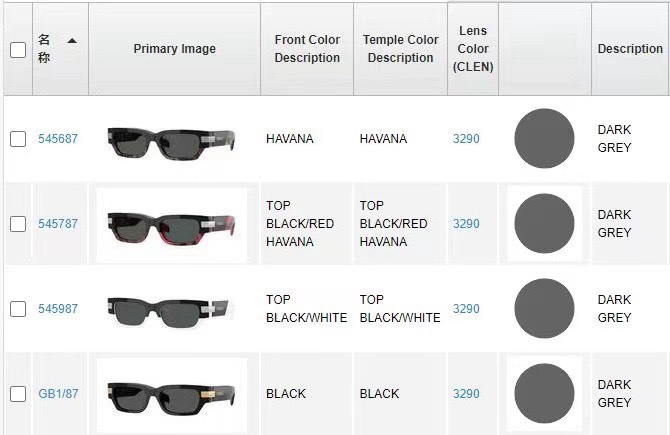Sort by Front Color Description header

pos(307,49)
